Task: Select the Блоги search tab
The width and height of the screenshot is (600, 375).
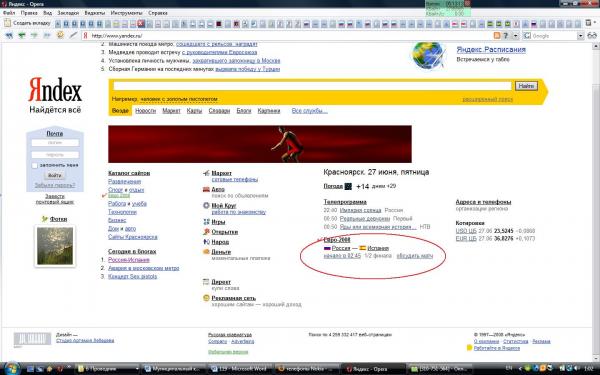Action: [x=243, y=111]
